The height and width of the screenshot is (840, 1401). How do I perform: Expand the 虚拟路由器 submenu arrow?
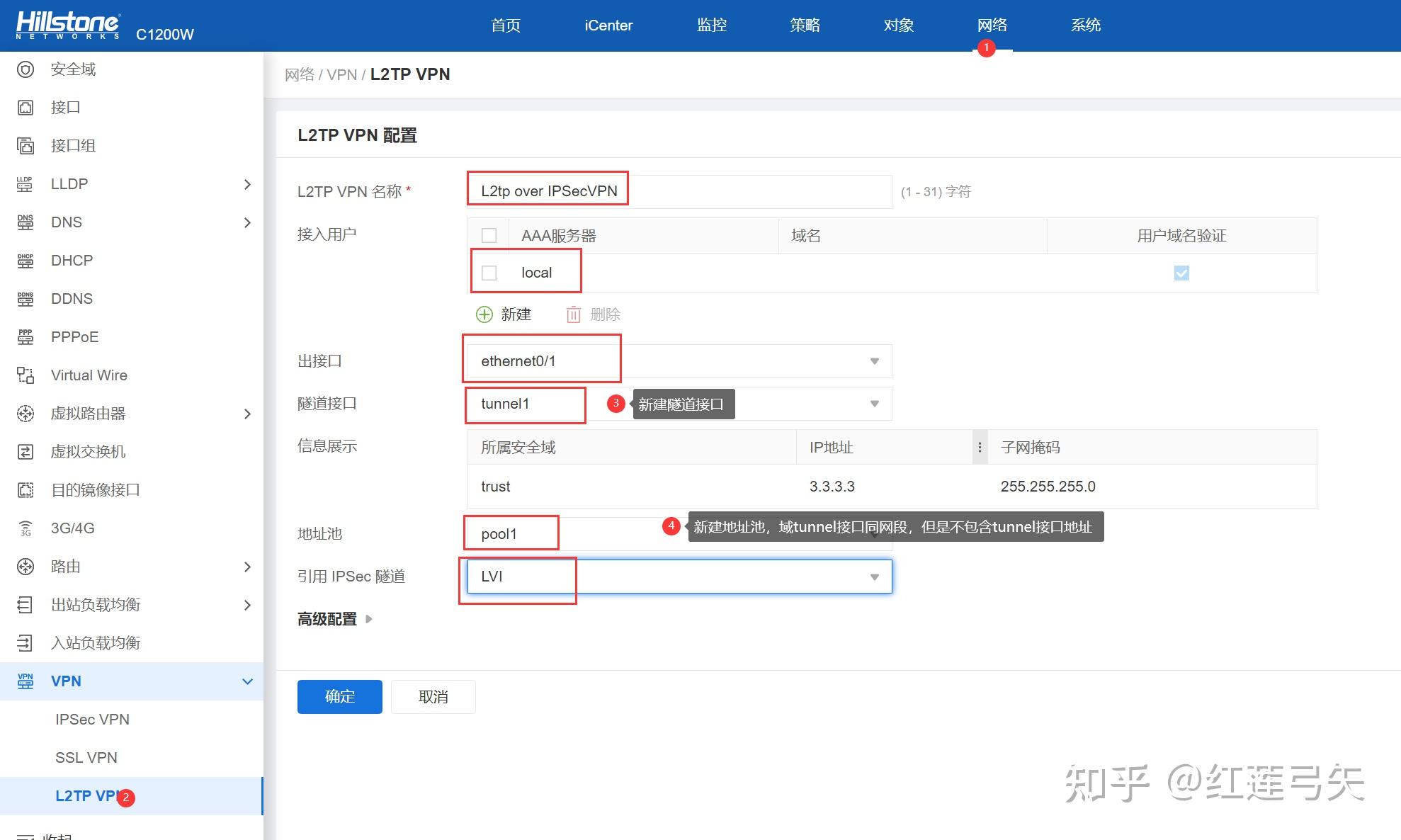coord(247,414)
